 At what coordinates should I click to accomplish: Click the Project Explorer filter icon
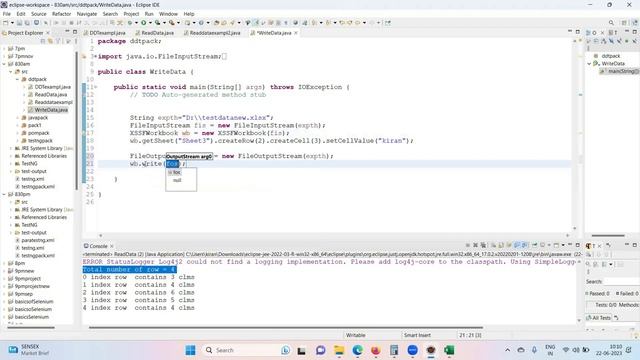coord(58,41)
